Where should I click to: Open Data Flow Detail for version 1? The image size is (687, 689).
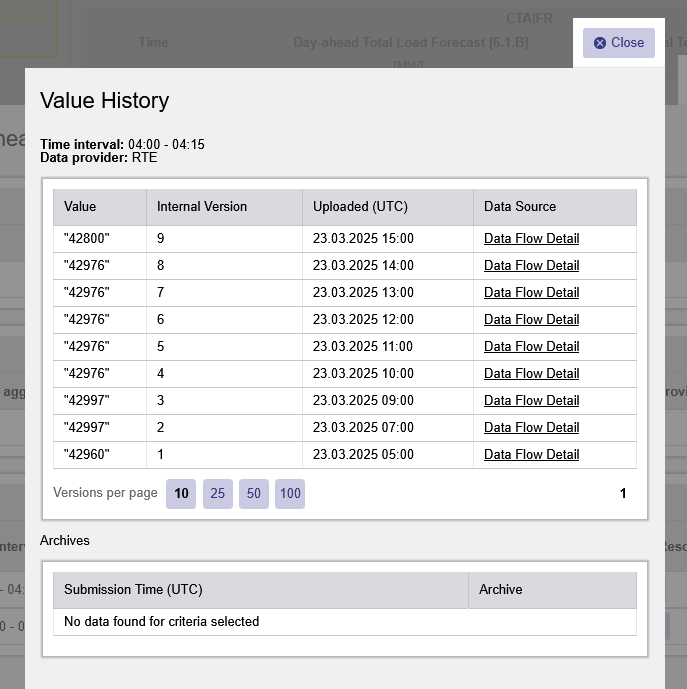[x=531, y=454]
